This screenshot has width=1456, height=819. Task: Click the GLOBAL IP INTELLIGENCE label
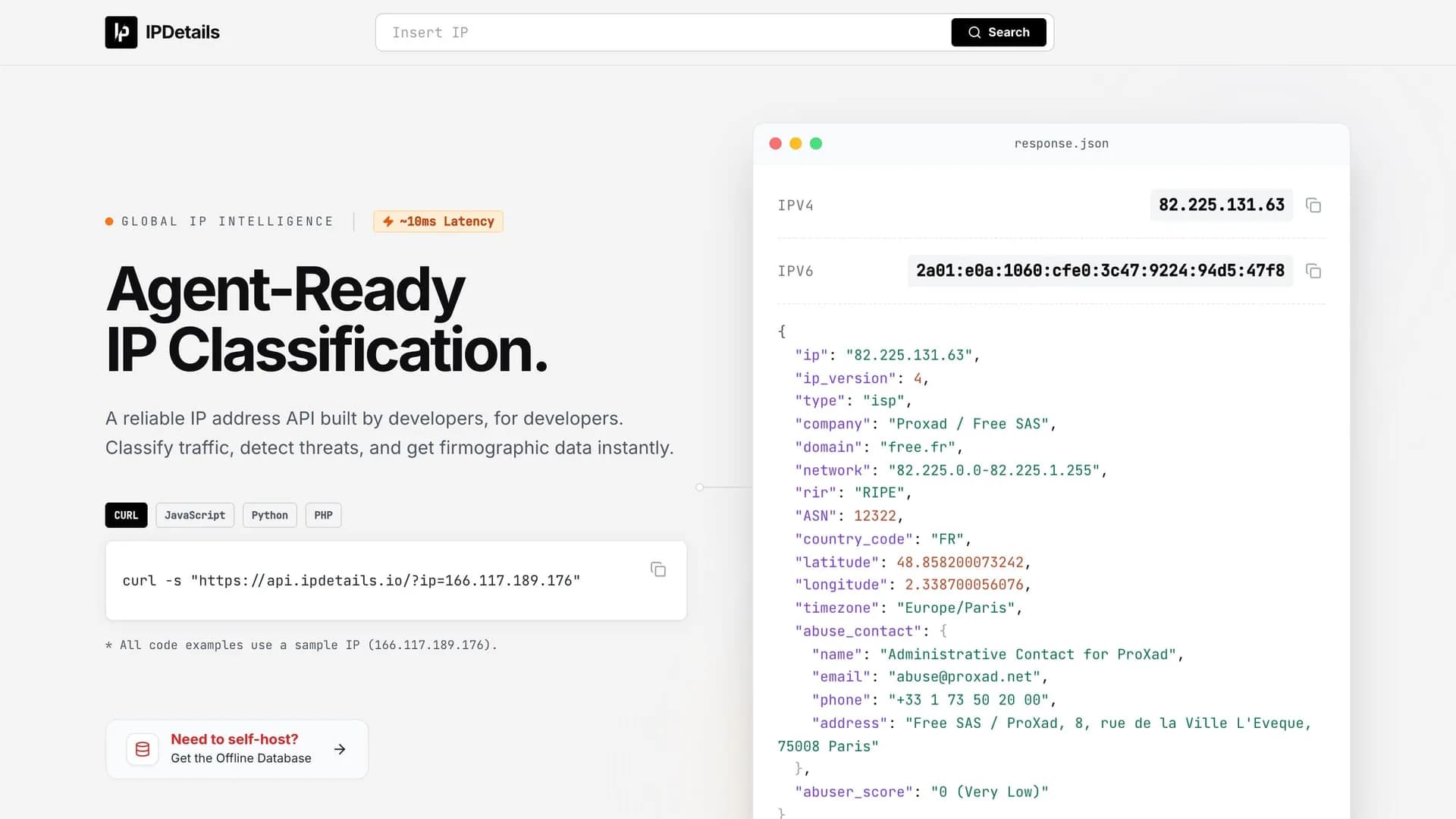[227, 221]
